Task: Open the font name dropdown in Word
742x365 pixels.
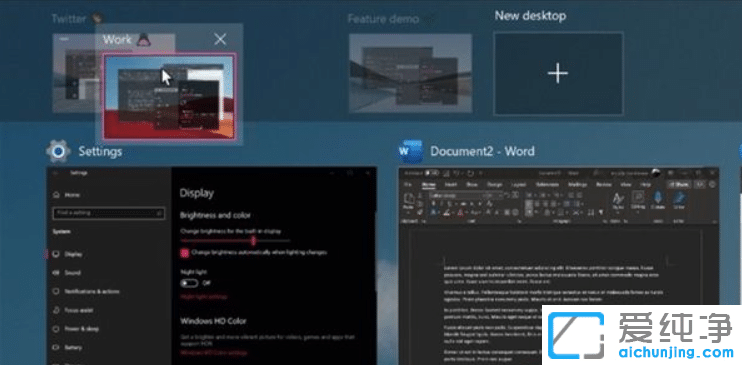Action: pos(455,196)
